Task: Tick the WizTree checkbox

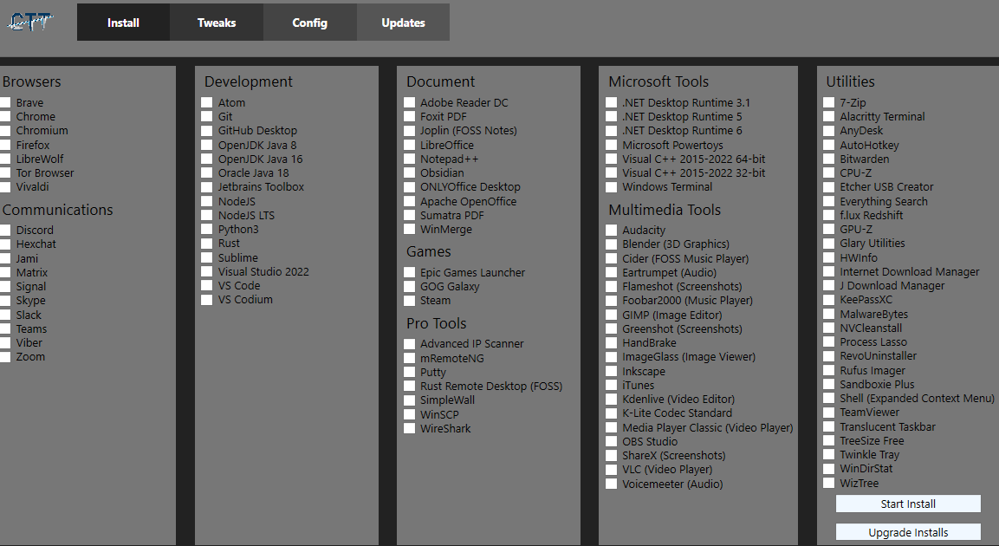Action: tap(829, 483)
